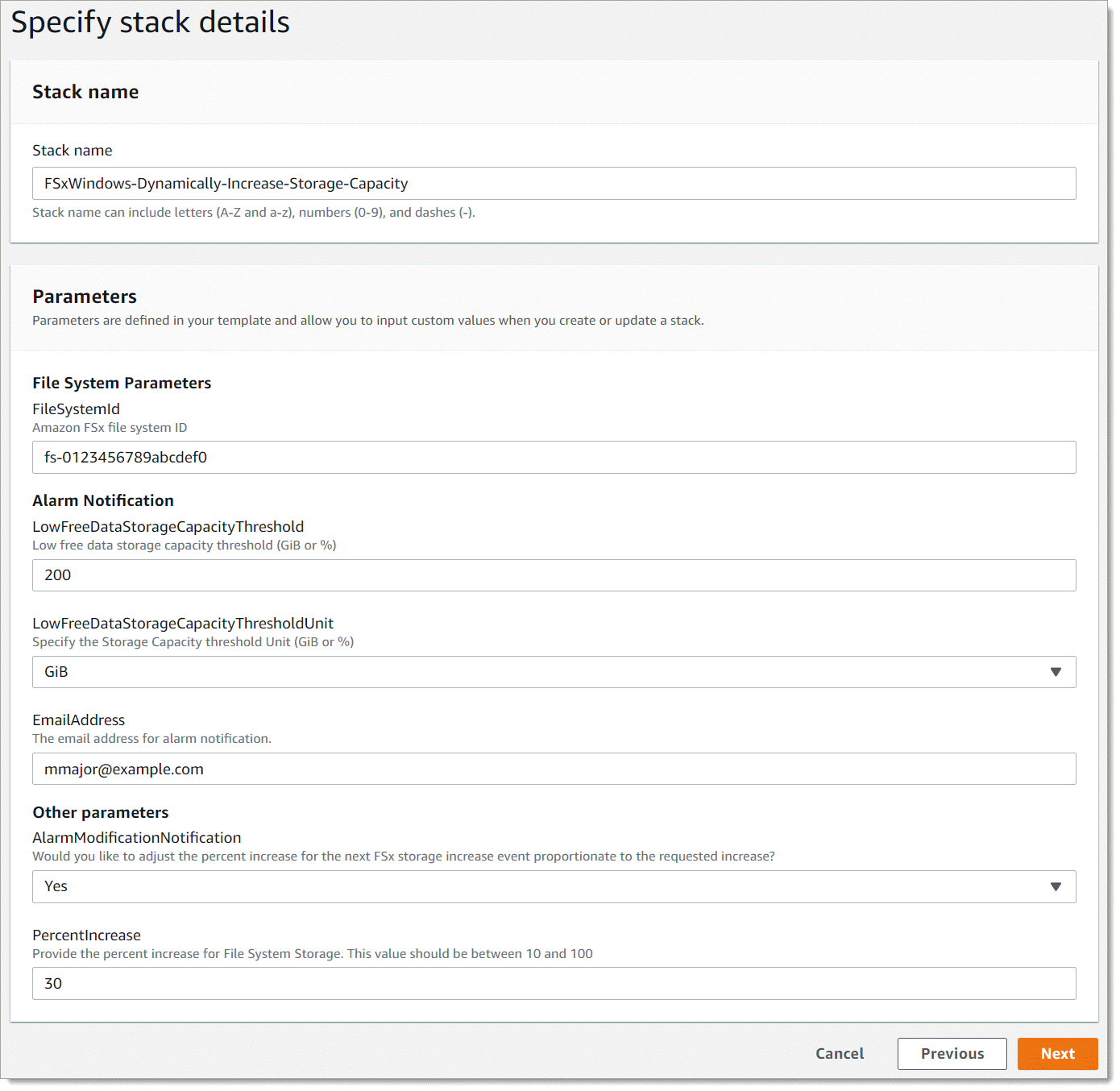Click the Other parameters heading
1120x1091 pixels.
click(x=100, y=812)
